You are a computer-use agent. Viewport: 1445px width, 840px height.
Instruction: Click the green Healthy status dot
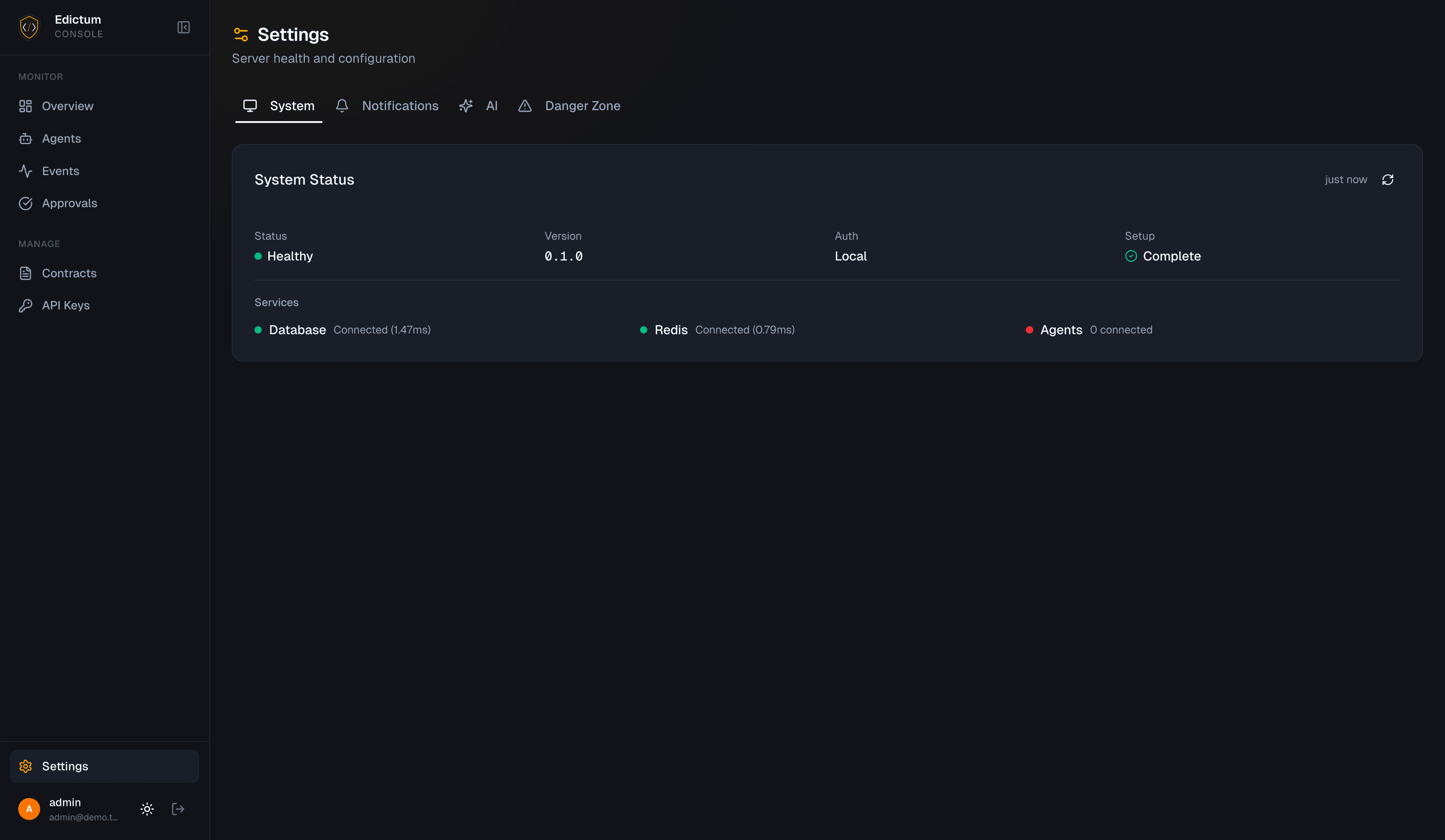tap(258, 256)
